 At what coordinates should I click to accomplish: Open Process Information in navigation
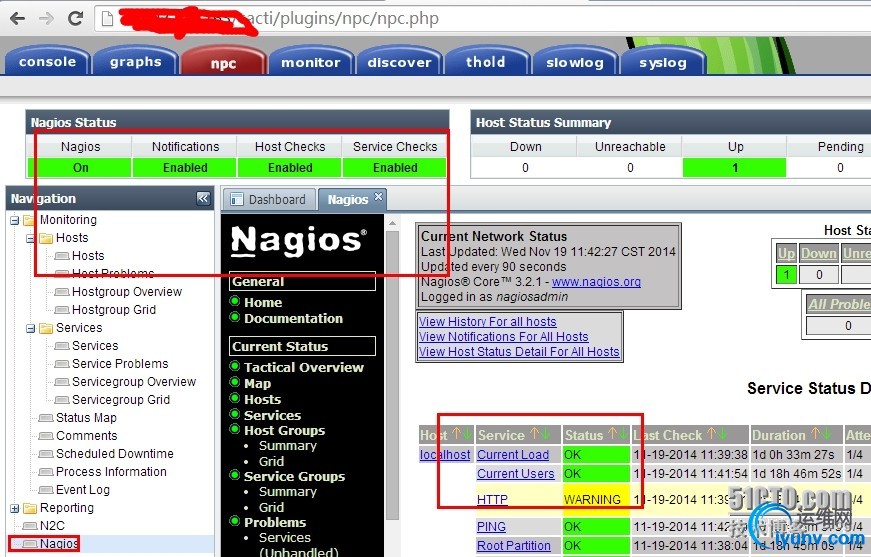point(111,471)
